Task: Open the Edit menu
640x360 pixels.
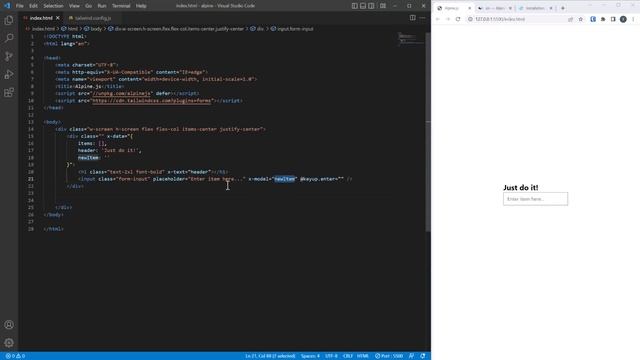Action: [x=33, y=6]
